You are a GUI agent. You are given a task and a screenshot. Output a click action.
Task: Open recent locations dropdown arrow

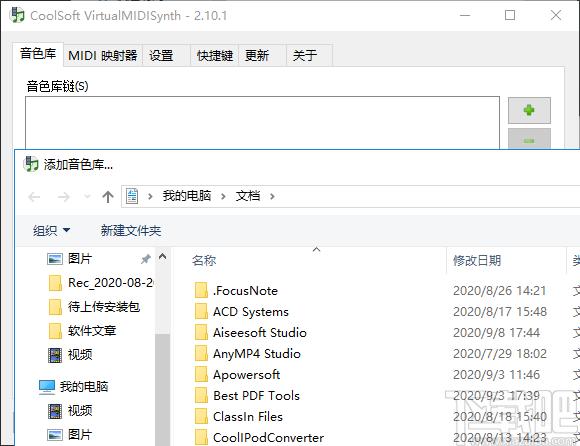pyautogui.click(x=87, y=197)
